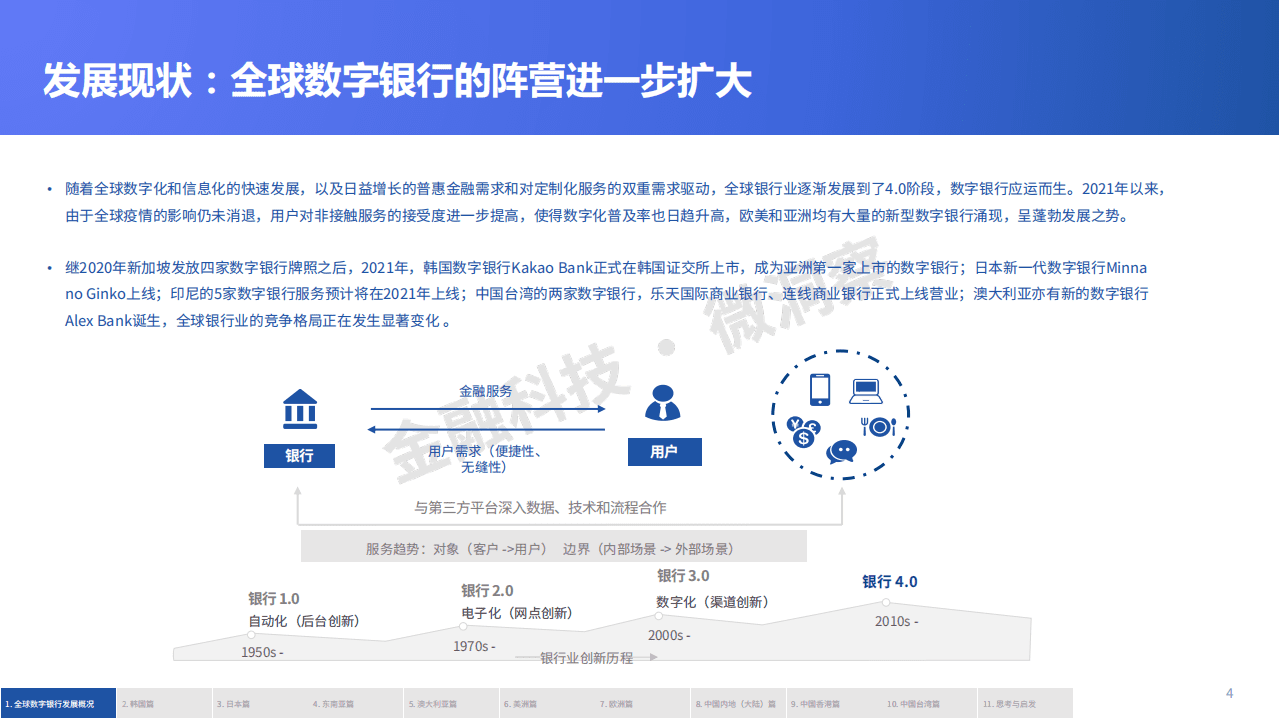1279x719 pixels.
Task: Select the smartphone icon inside the dashed circle
Action: point(820,389)
